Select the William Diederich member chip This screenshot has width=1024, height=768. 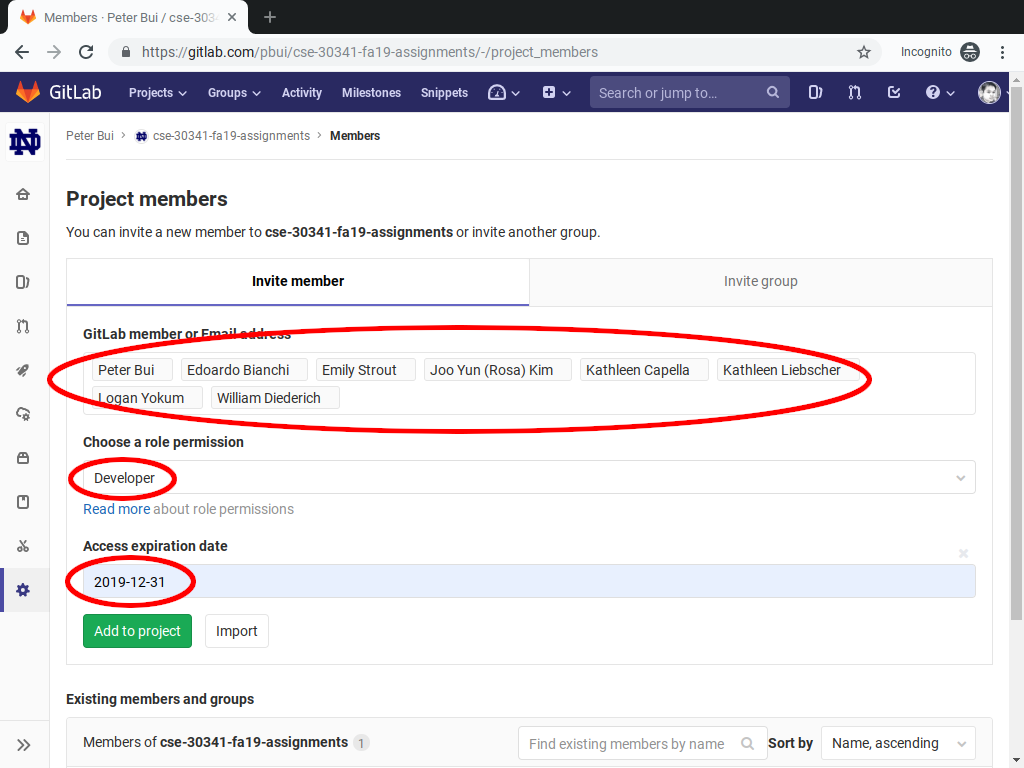click(x=275, y=398)
